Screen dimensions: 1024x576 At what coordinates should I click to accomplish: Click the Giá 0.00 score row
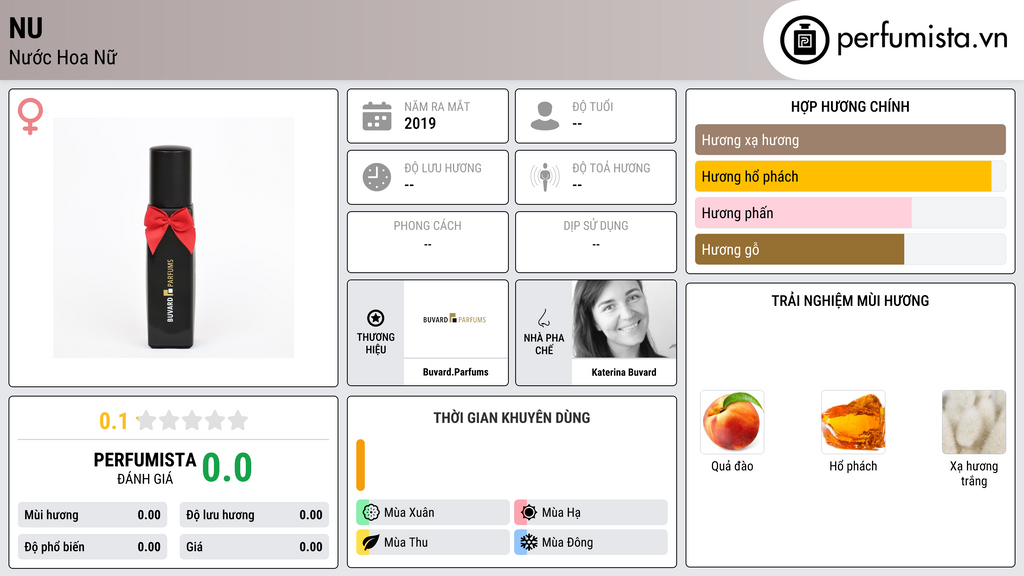coord(254,547)
